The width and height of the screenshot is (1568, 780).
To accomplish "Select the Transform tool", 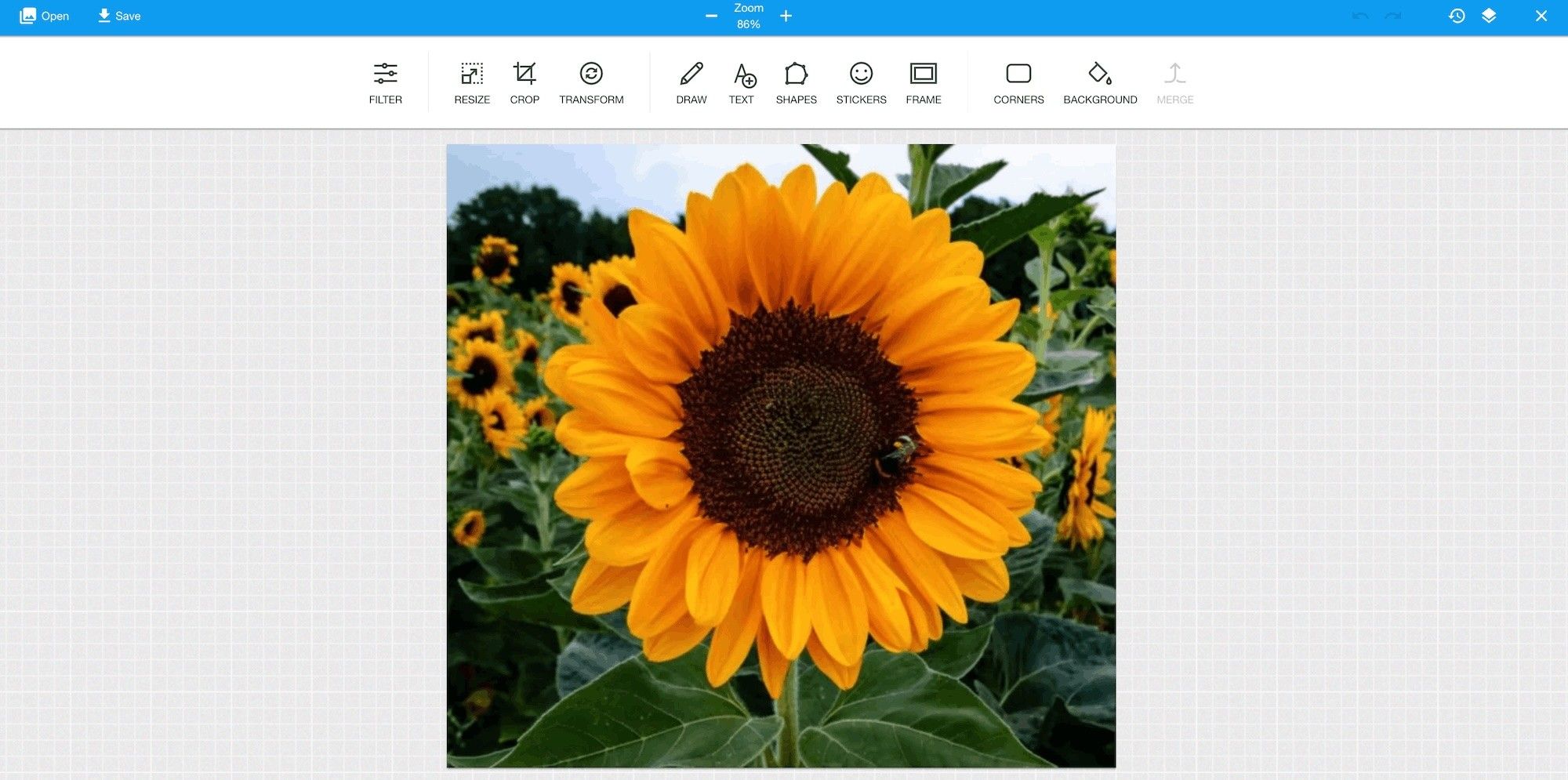I will coord(592,82).
